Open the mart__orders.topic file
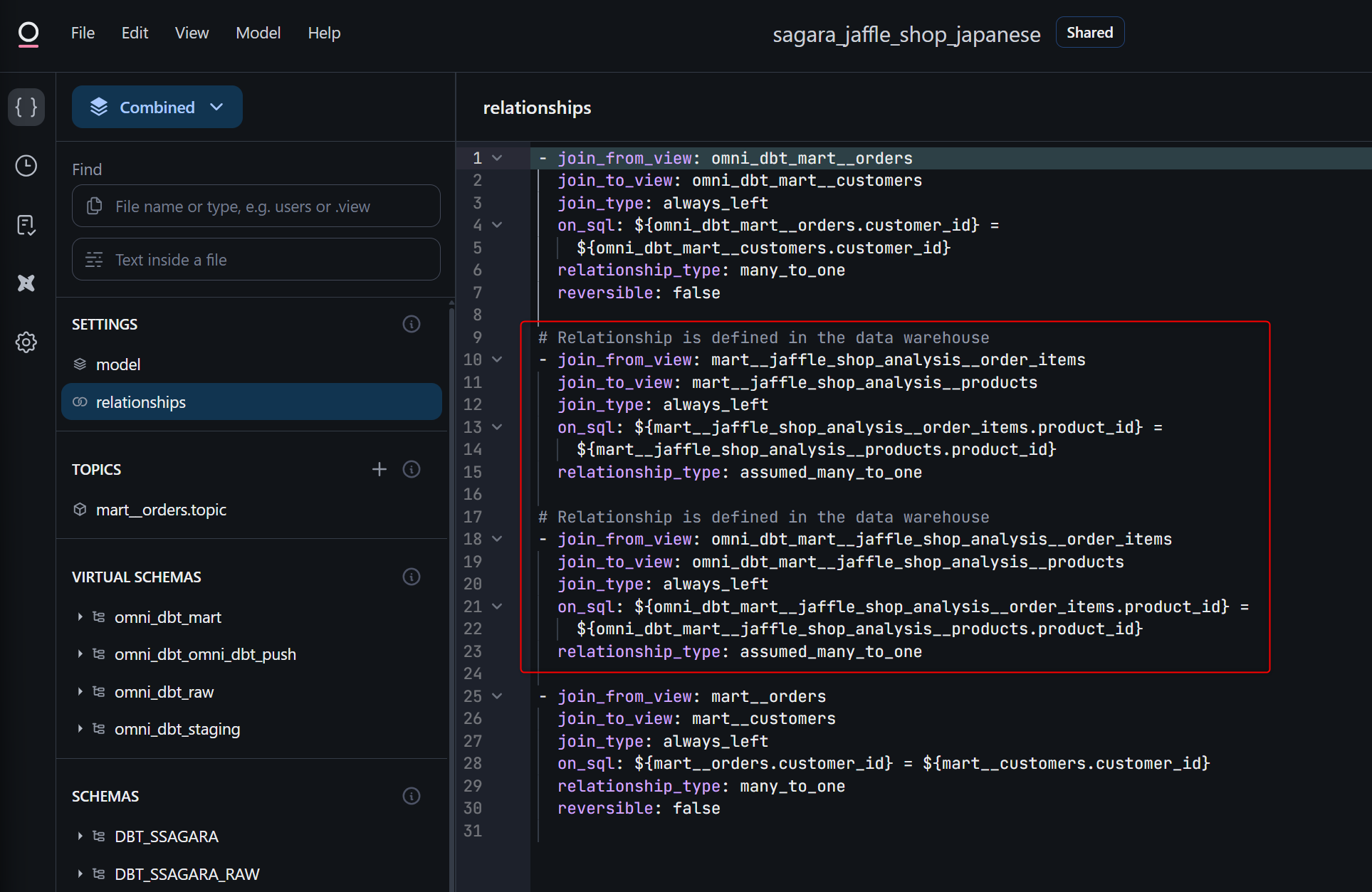The height and width of the screenshot is (892, 1372). (161, 510)
